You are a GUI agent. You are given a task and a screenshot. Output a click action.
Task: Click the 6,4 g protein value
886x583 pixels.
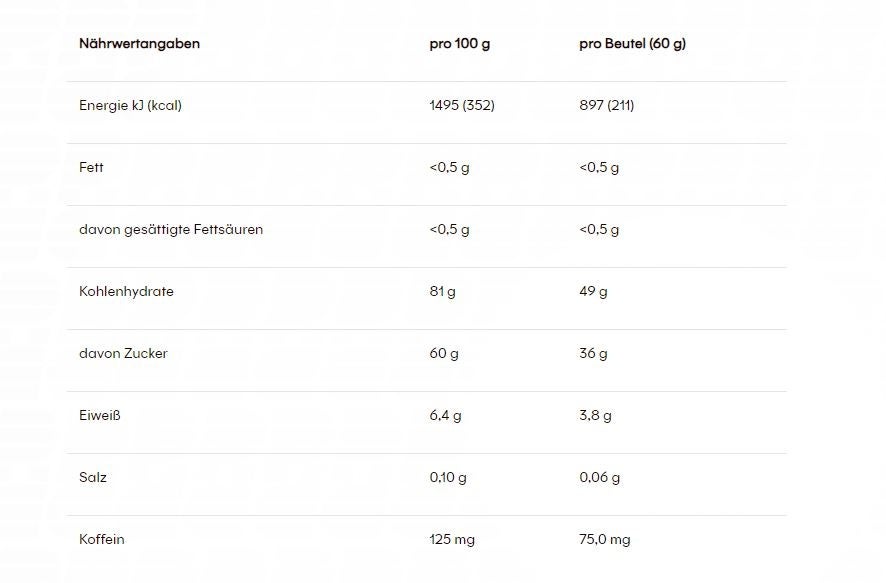pyautogui.click(x=445, y=416)
